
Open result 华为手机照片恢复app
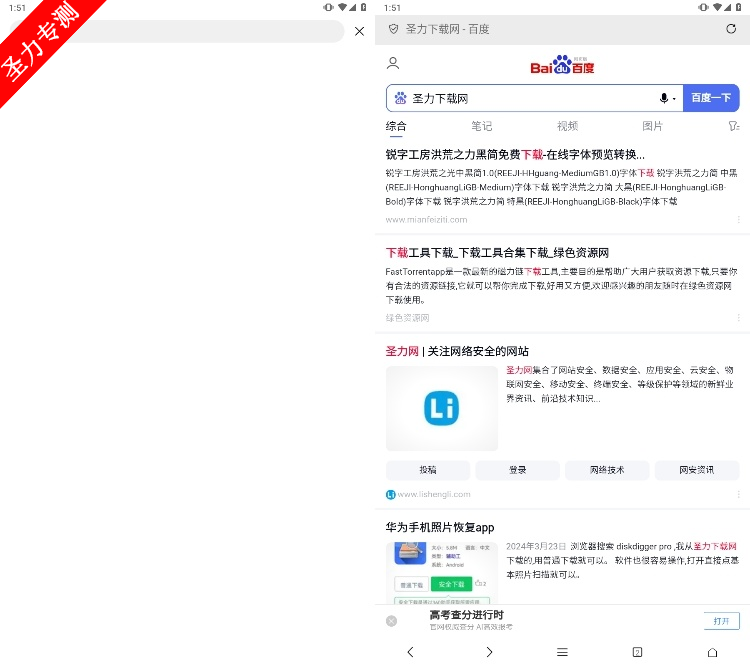click(440, 527)
